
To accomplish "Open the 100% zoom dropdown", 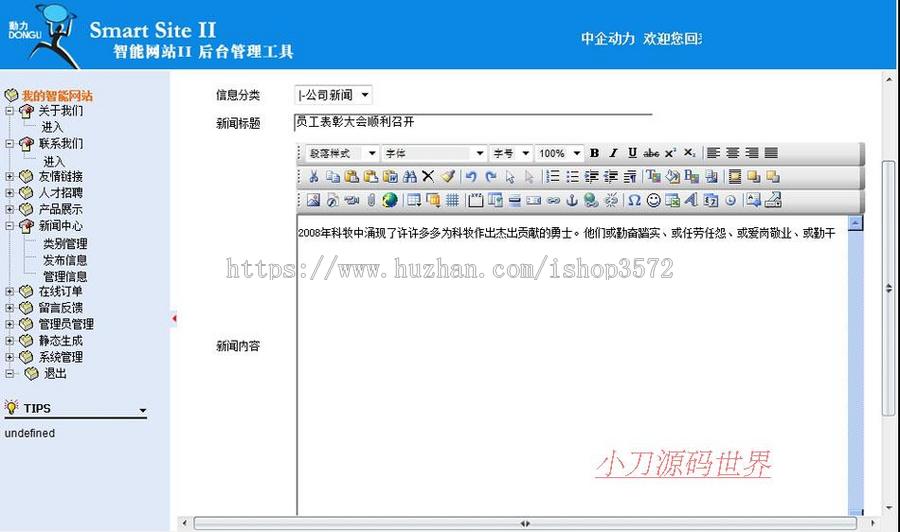I will coord(560,153).
